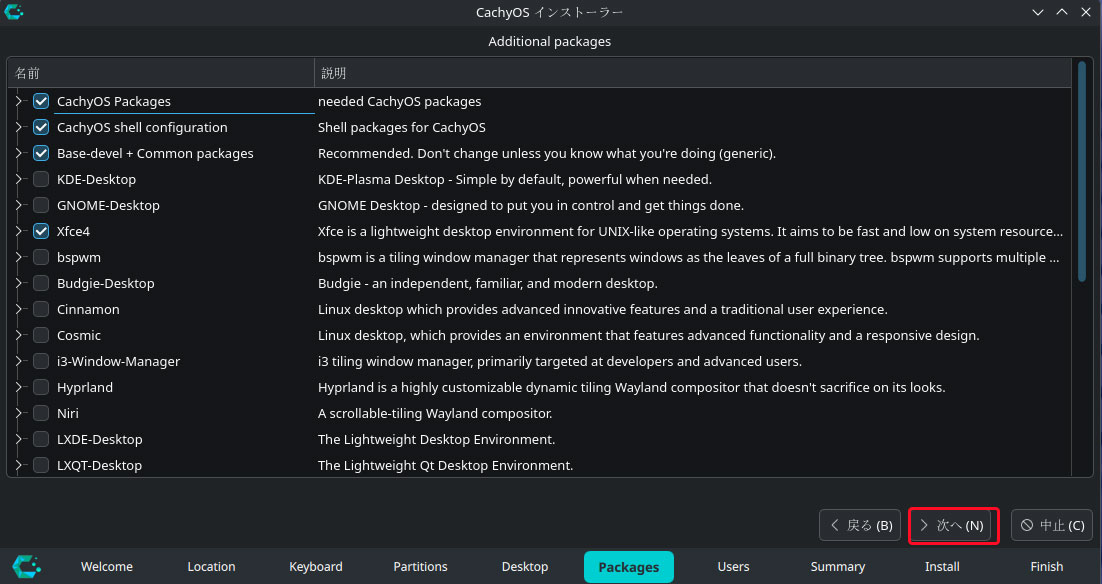Click the CachyOS logo in the title bar
This screenshot has width=1102, height=584.
click(13, 12)
